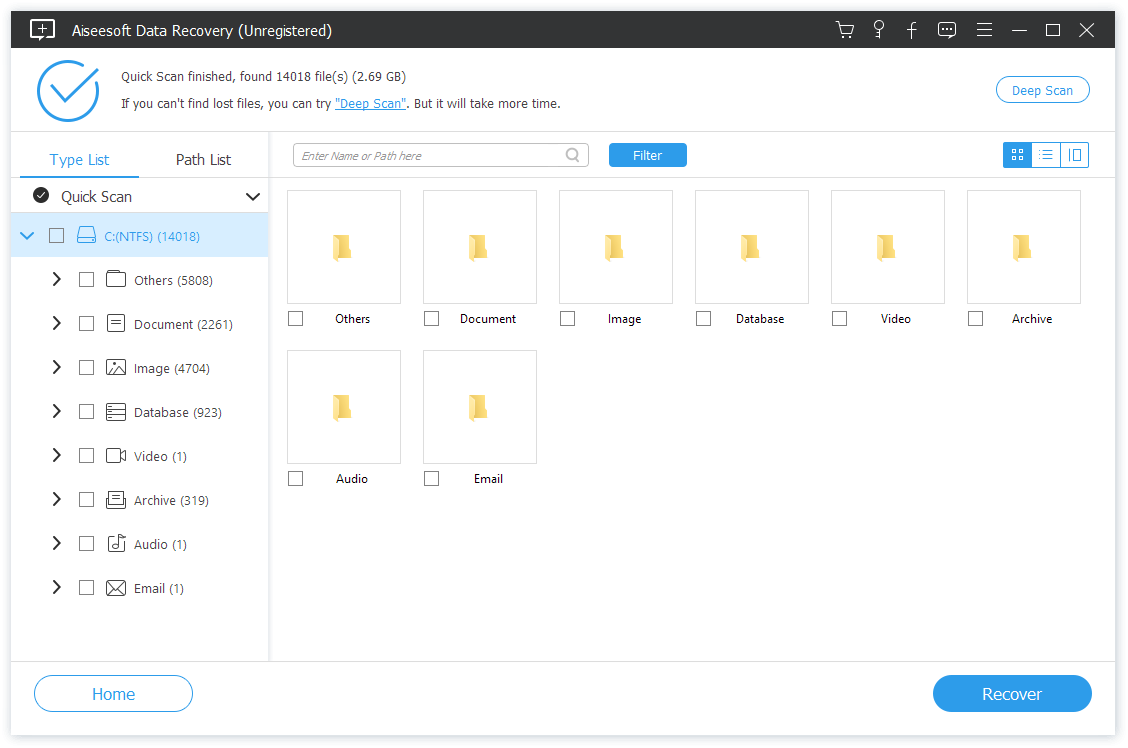Check the Video (1) tree checkbox
Screen dimensions: 1128x748
(x=86, y=455)
